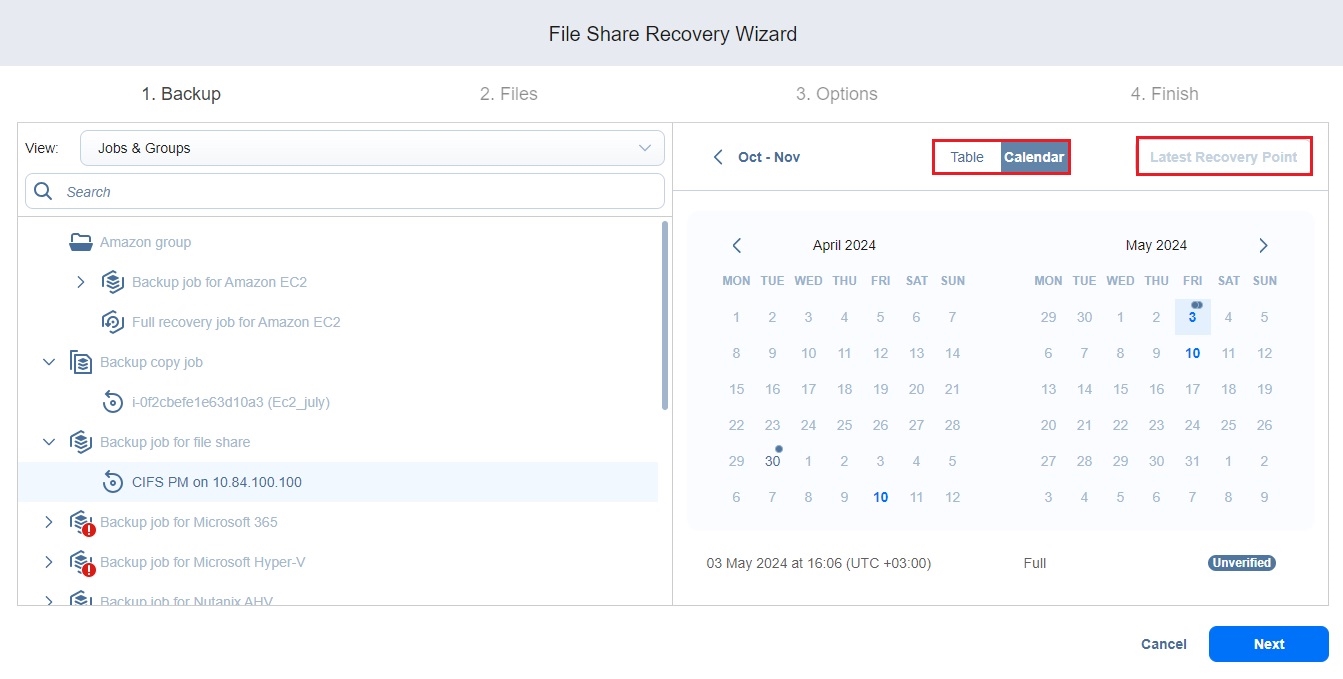Click the Ec2_july recovery point icon
The height and width of the screenshot is (679, 1343).
coord(113,402)
